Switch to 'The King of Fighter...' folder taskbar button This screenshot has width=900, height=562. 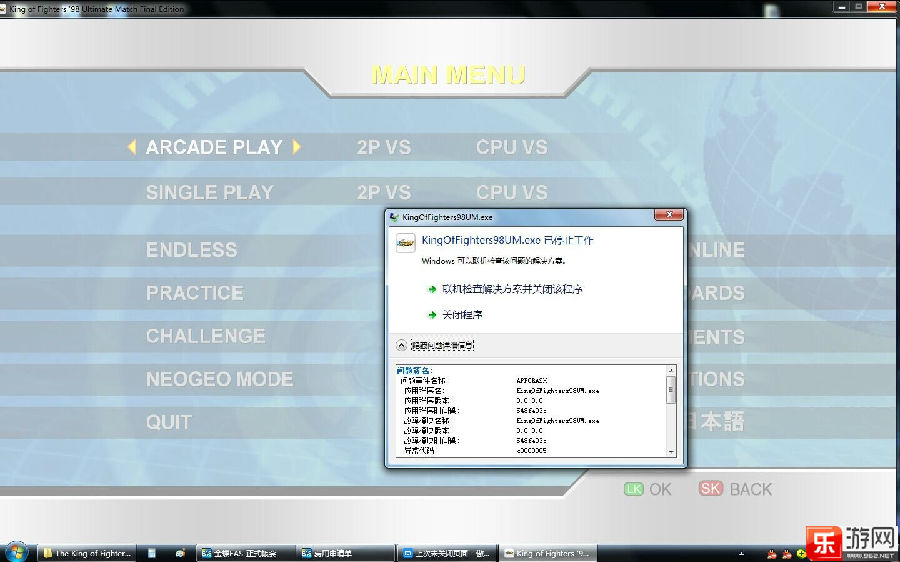point(87,553)
